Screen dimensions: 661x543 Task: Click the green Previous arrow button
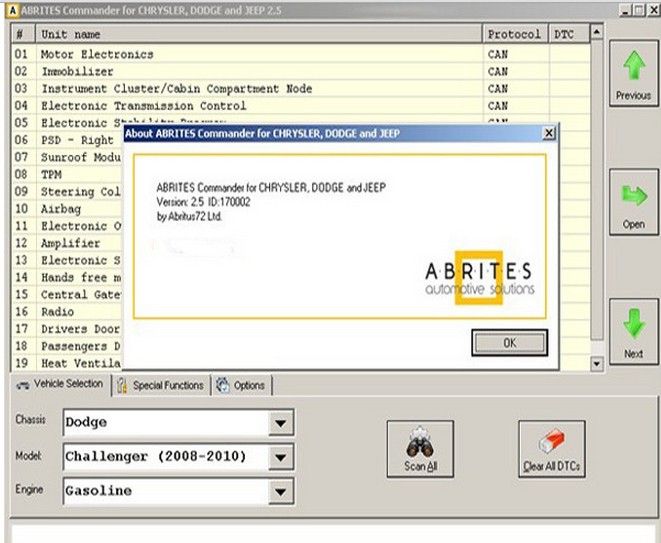(x=634, y=73)
